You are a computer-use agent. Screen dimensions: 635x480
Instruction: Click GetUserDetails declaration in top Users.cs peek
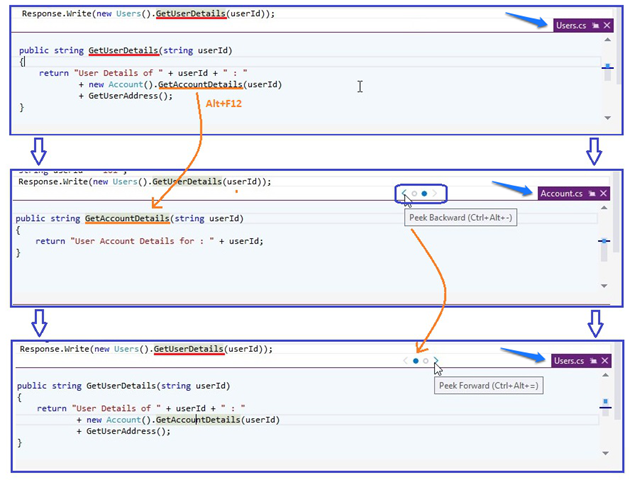coord(123,51)
